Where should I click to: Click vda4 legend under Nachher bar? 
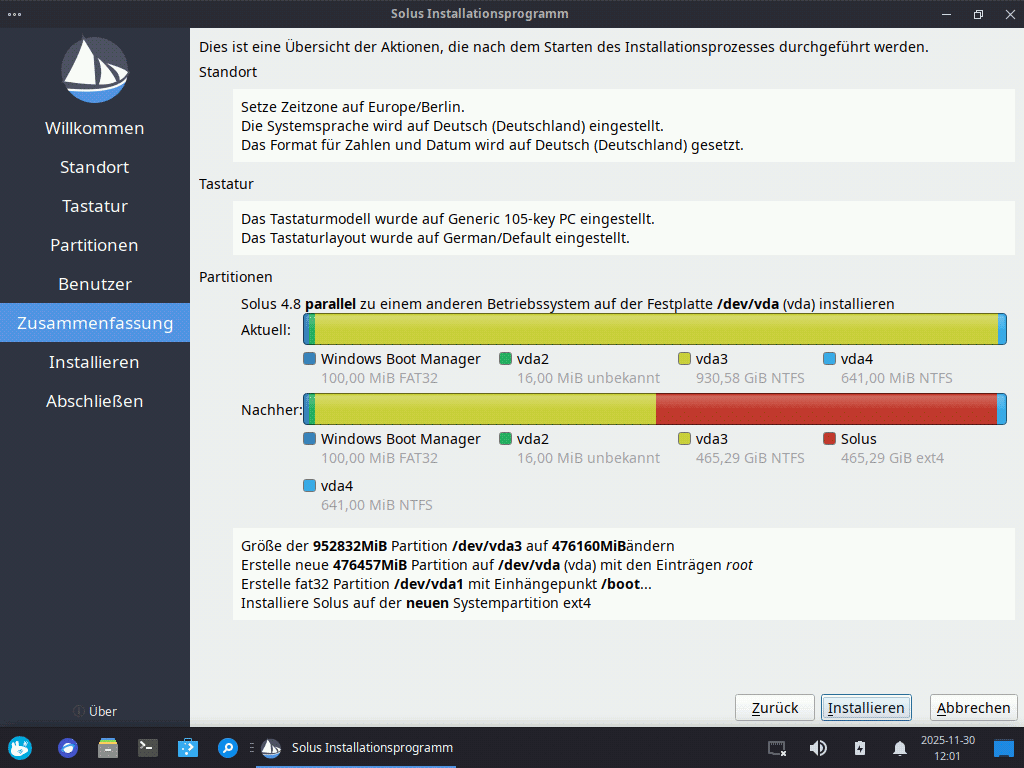368,495
